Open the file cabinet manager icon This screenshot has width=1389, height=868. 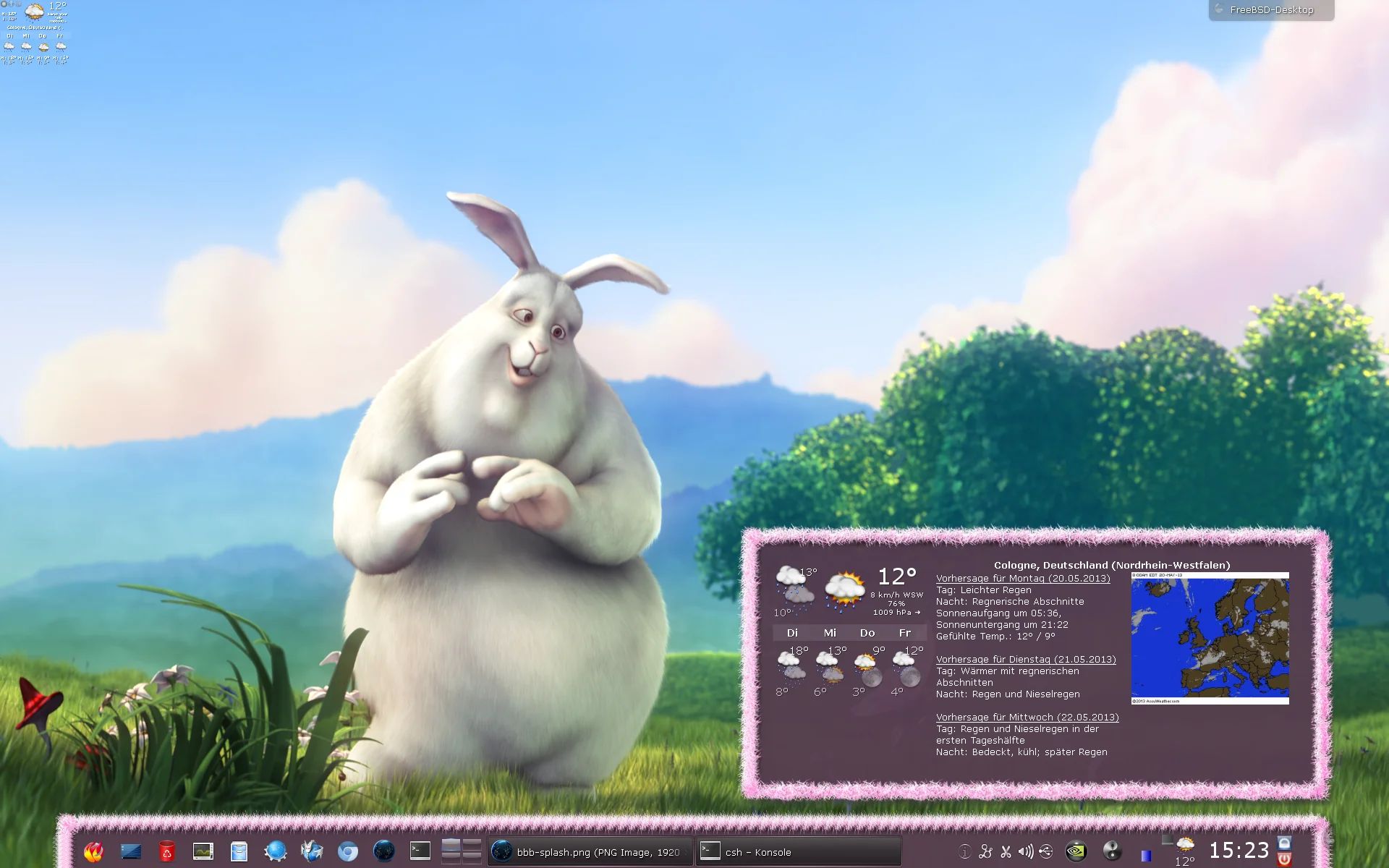[x=239, y=851]
